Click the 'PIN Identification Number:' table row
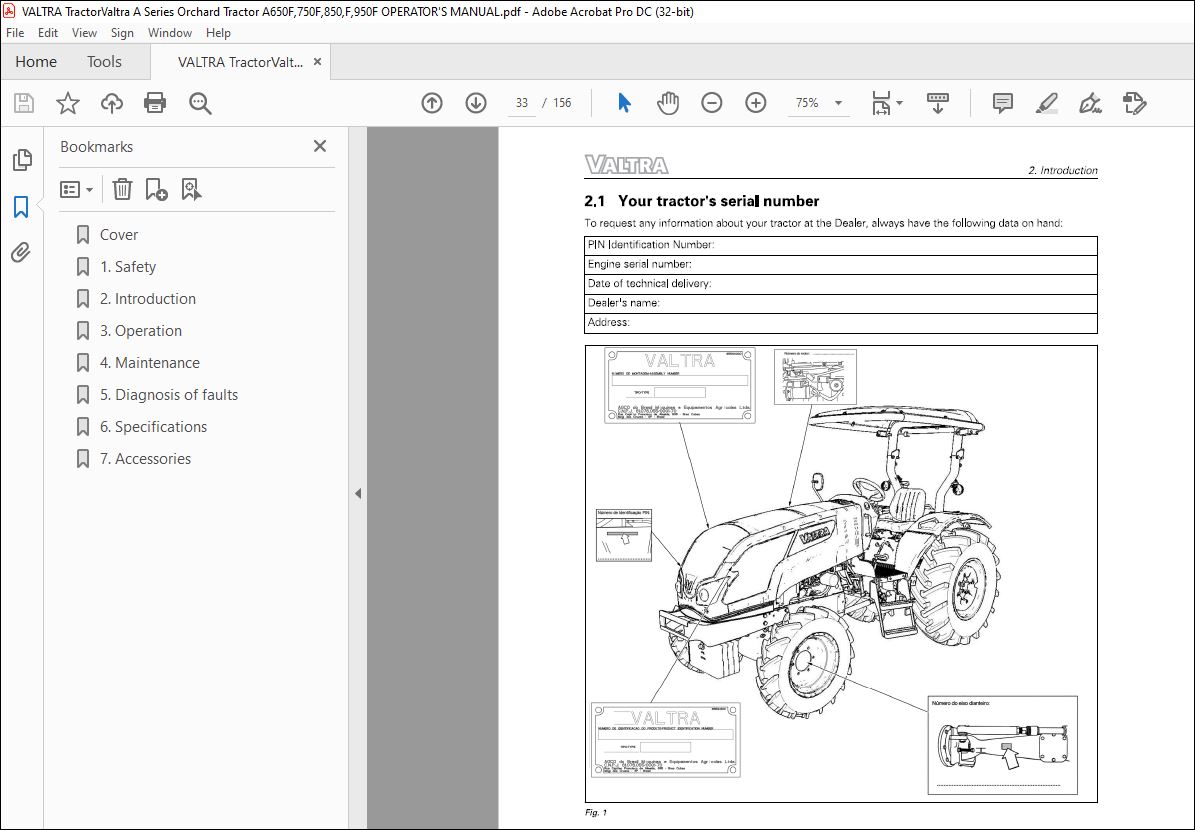This screenshot has width=1195, height=830. [841, 245]
